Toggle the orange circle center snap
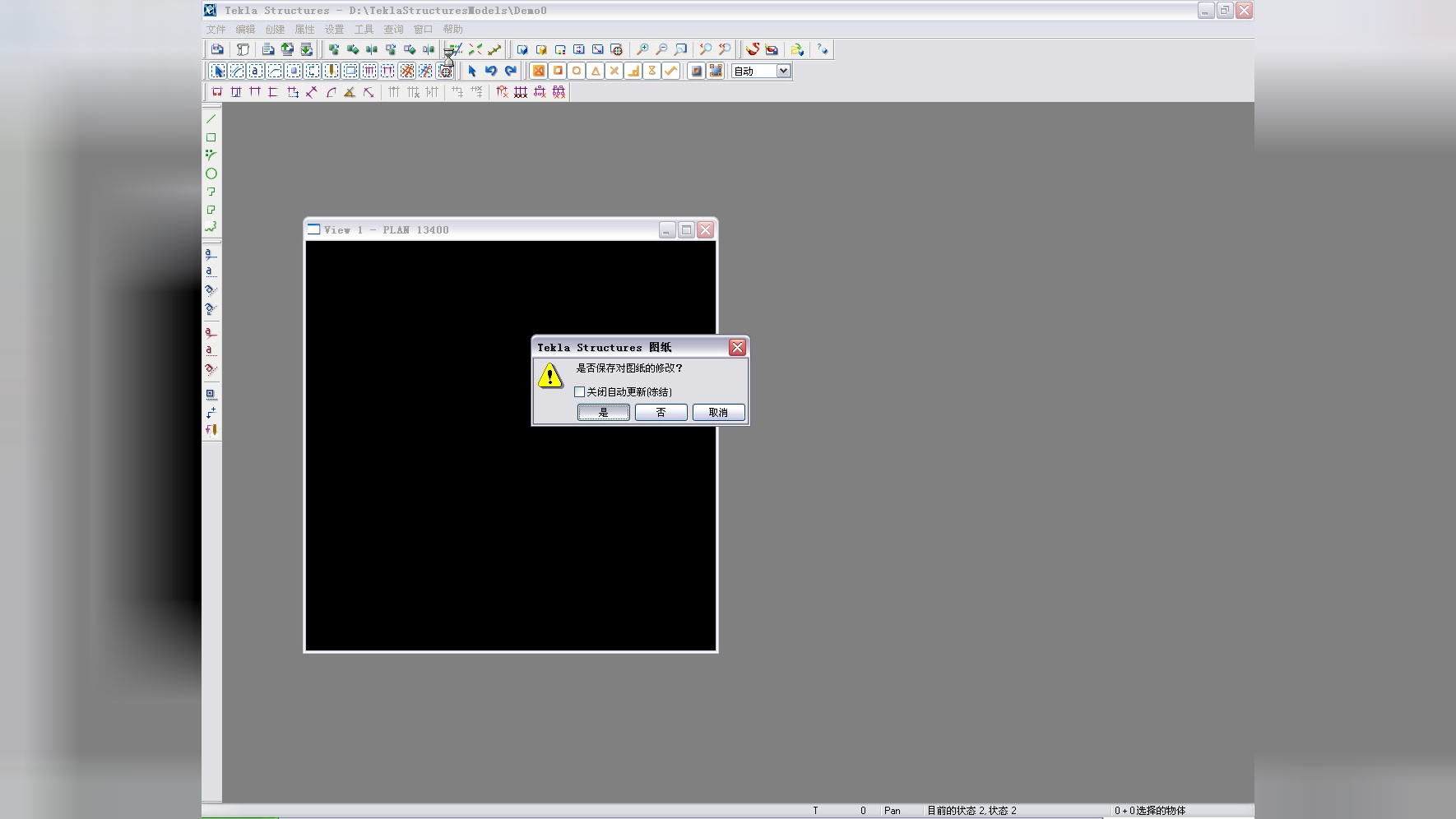Image resolution: width=1456 pixels, height=819 pixels. click(x=577, y=71)
